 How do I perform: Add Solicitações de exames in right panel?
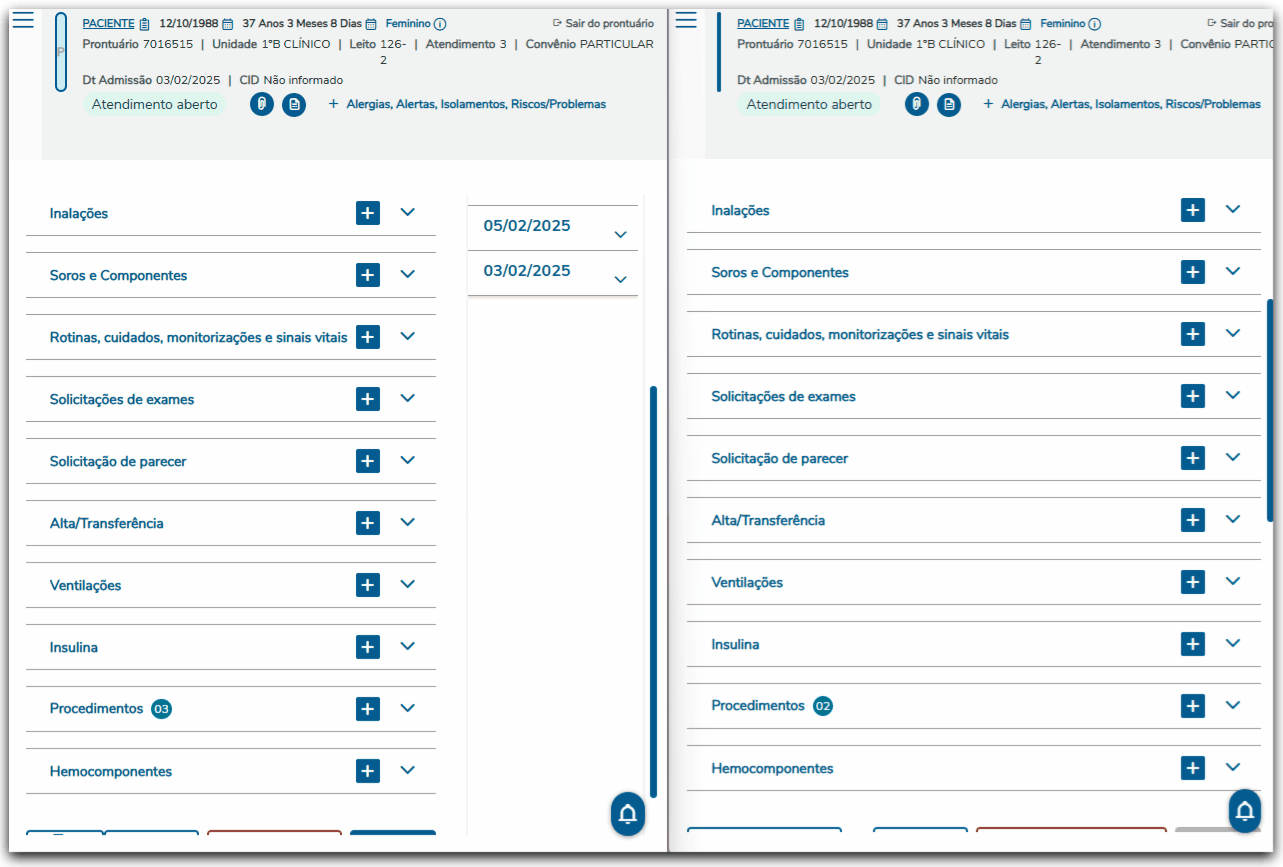(1193, 396)
